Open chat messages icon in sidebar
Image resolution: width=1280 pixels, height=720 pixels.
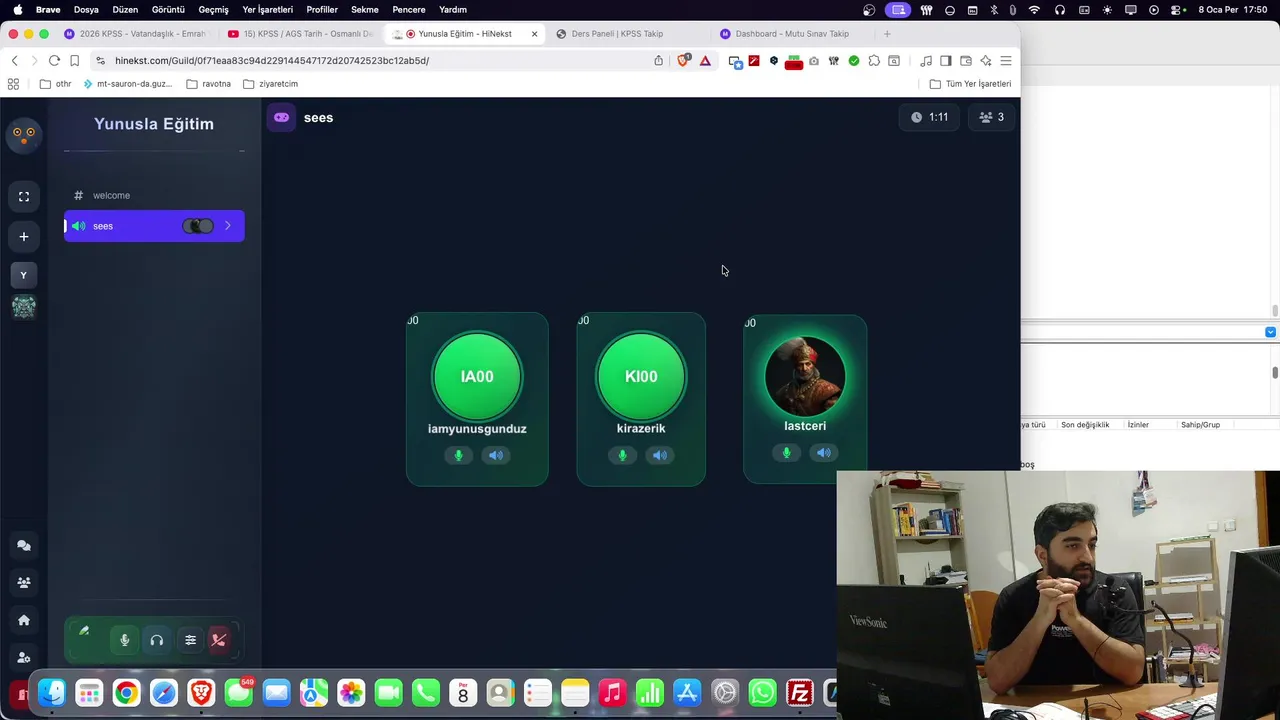coord(24,546)
